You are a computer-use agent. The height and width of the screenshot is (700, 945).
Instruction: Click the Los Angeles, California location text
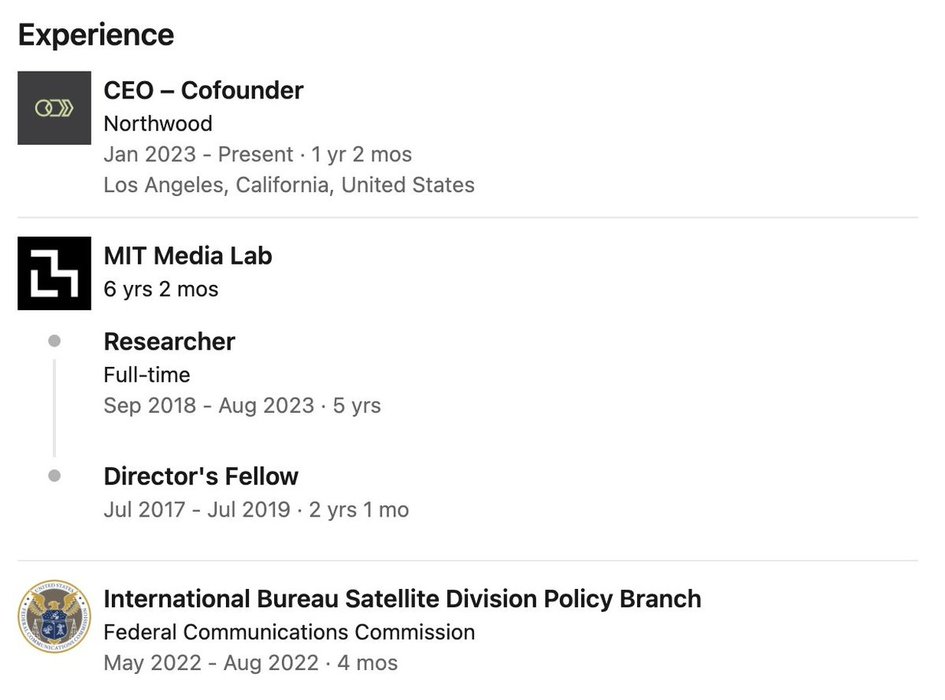coord(289,185)
